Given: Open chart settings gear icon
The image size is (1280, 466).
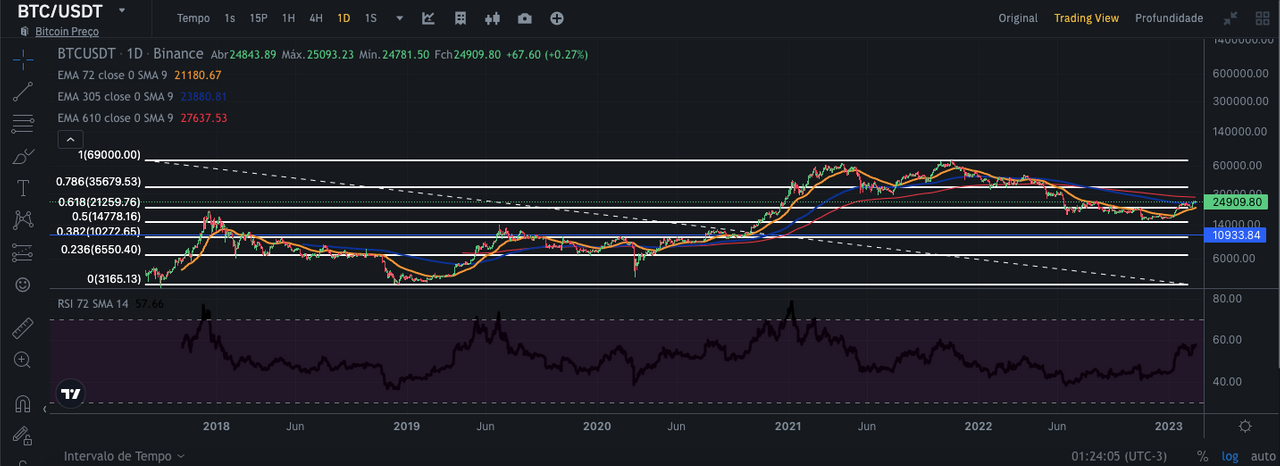Looking at the screenshot, I should tap(1244, 426).
